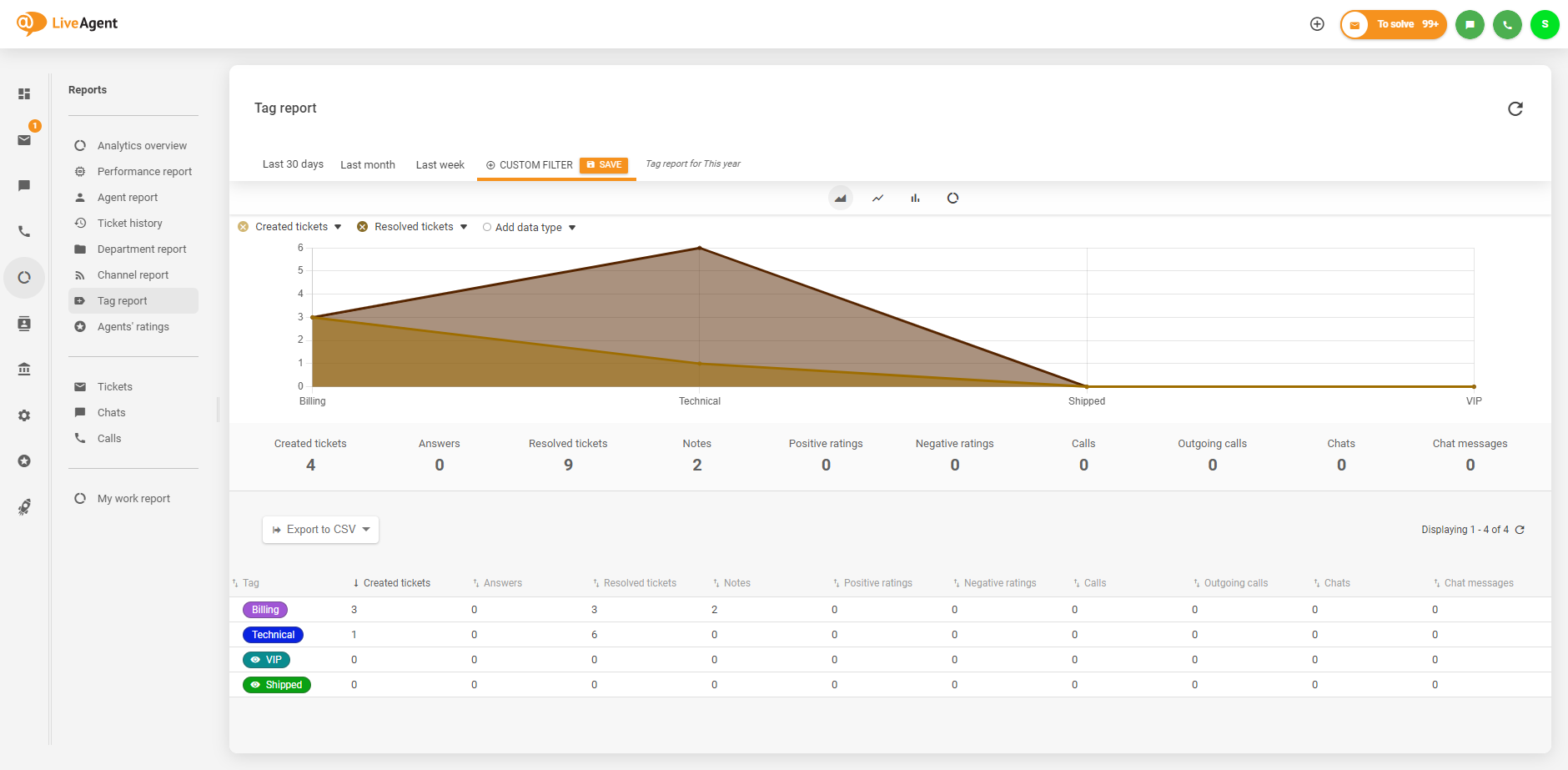
Task: Select the pie chart view icon
Action: coord(952,198)
